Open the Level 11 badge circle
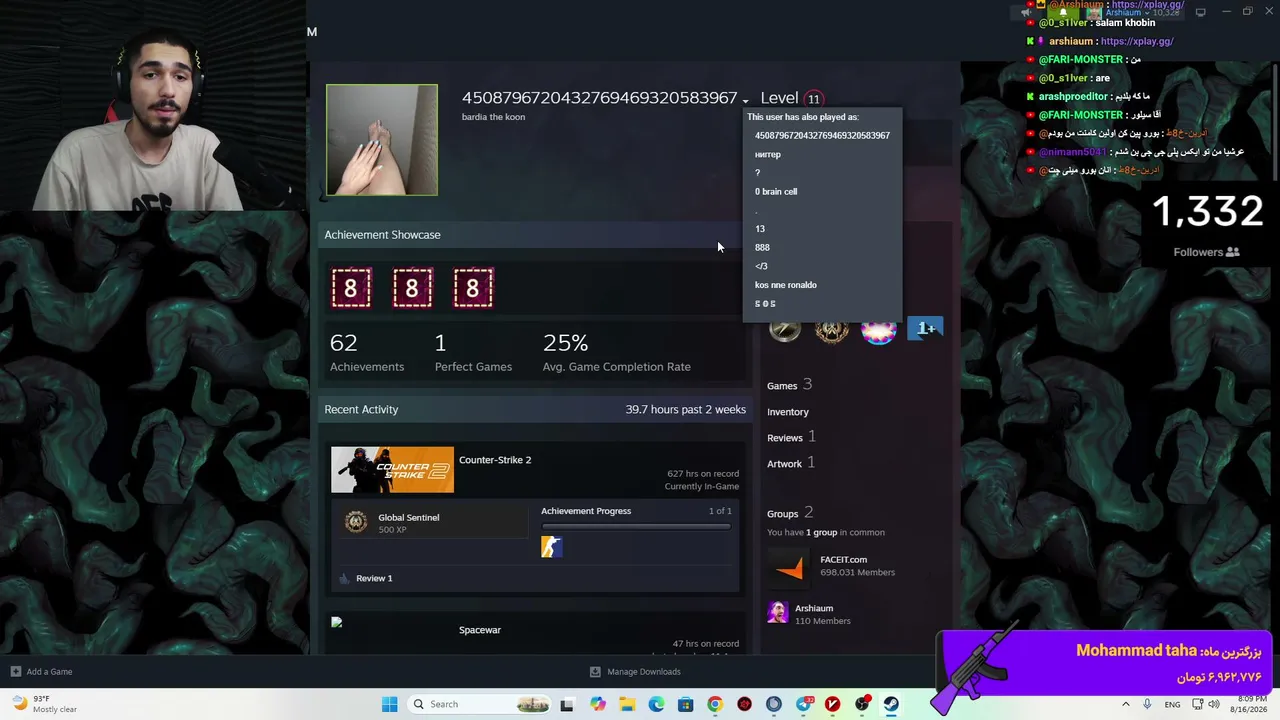This screenshot has width=1280, height=720. tap(813, 99)
